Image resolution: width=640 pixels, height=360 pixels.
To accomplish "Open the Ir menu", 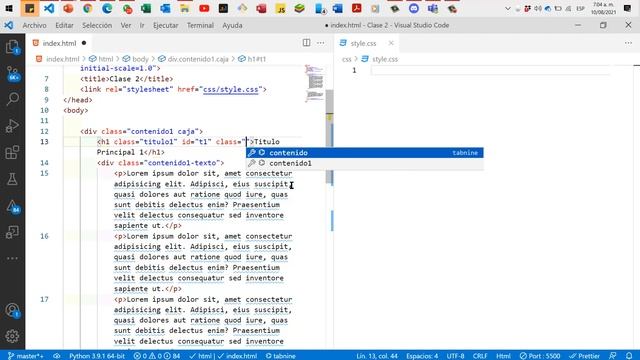I will (x=142, y=25).
